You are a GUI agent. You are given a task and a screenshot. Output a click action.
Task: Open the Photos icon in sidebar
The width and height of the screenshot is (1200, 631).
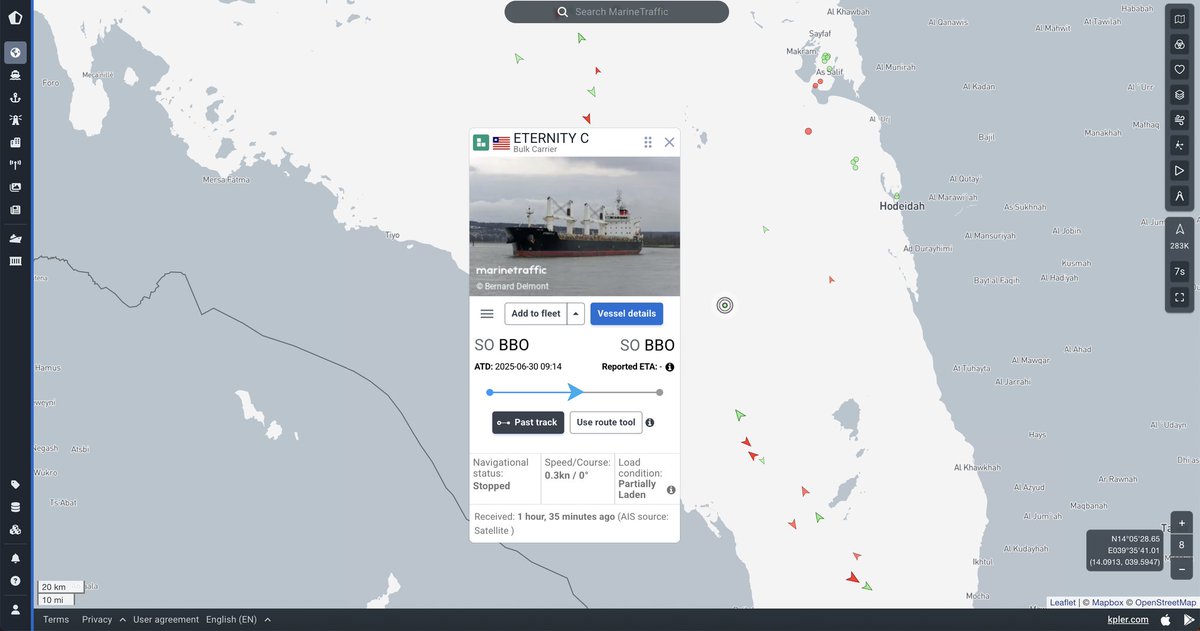click(x=15, y=187)
